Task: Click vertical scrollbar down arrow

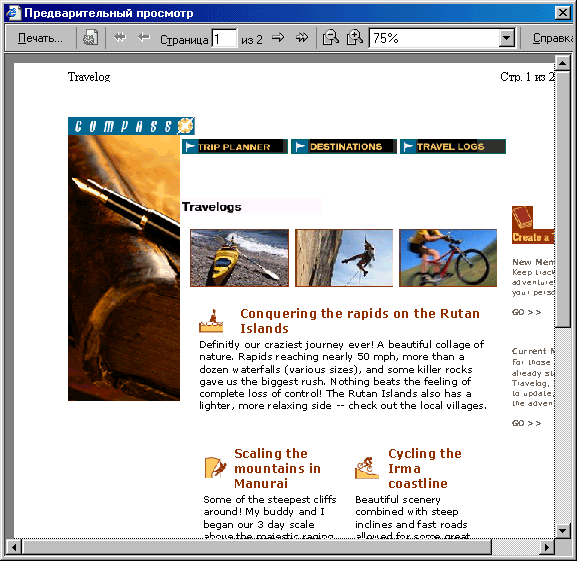Action: [x=562, y=530]
